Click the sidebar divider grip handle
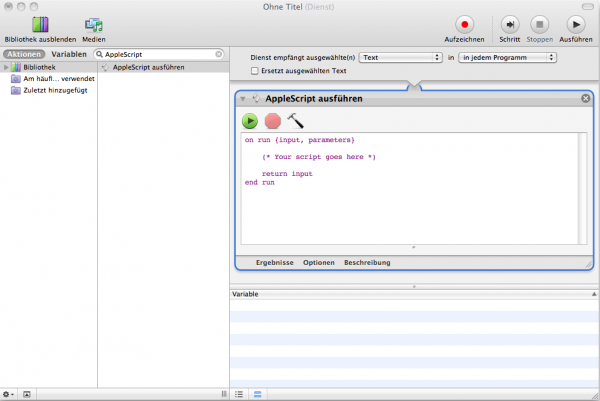The height and width of the screenshot is (401, 600). 224,394
